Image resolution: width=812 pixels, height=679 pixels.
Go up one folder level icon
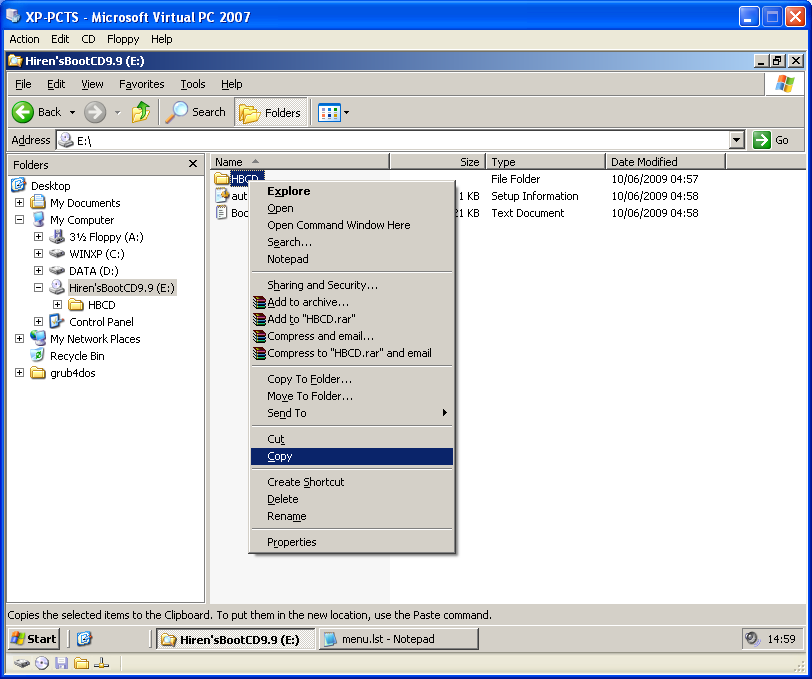[141, 112]
